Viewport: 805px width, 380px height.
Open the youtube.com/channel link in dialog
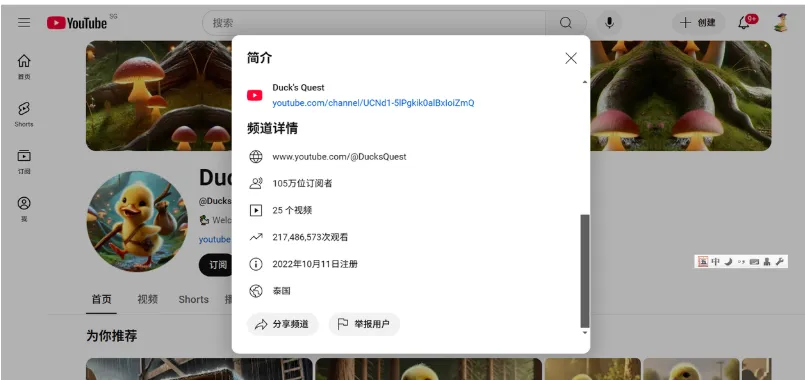click(x=373, y=103)
